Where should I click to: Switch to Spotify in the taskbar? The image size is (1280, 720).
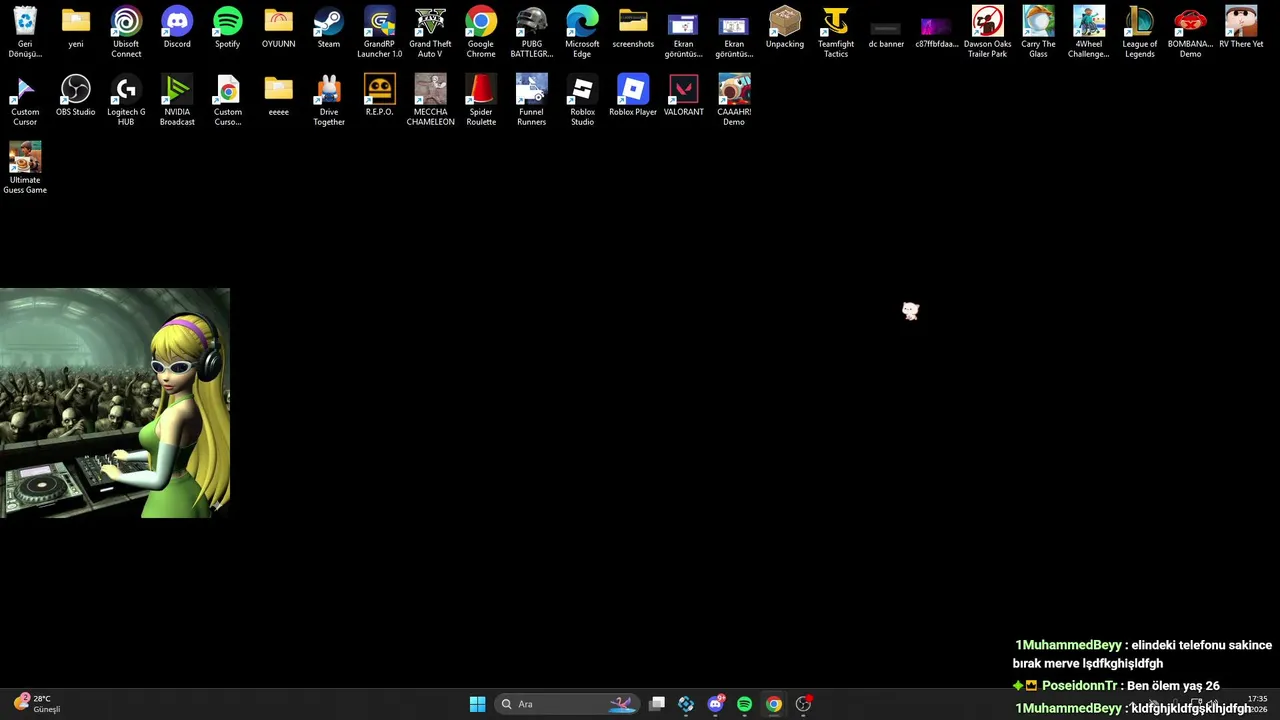point(744,704)
